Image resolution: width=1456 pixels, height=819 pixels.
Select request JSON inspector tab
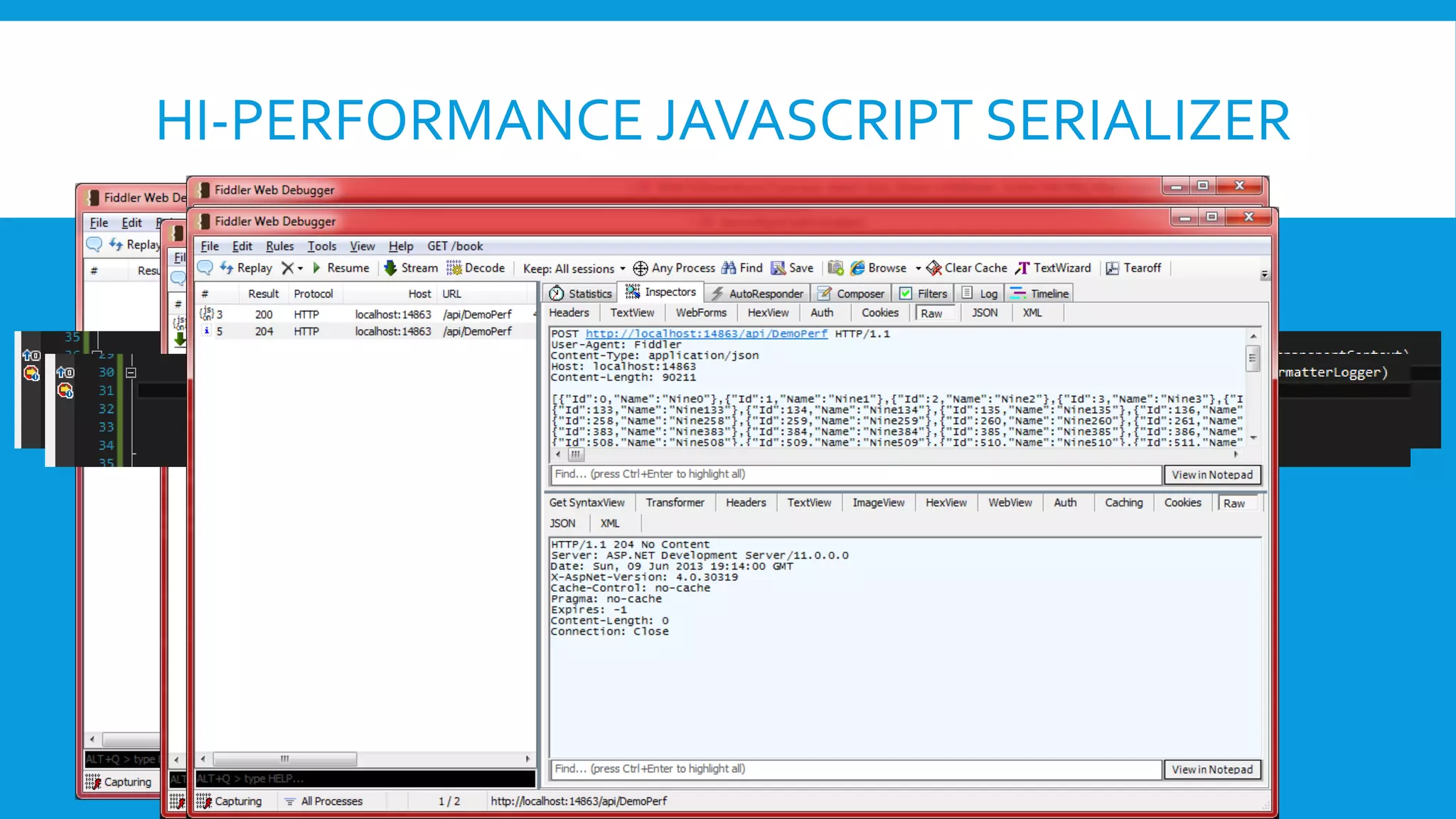click(x=985, y=313)
